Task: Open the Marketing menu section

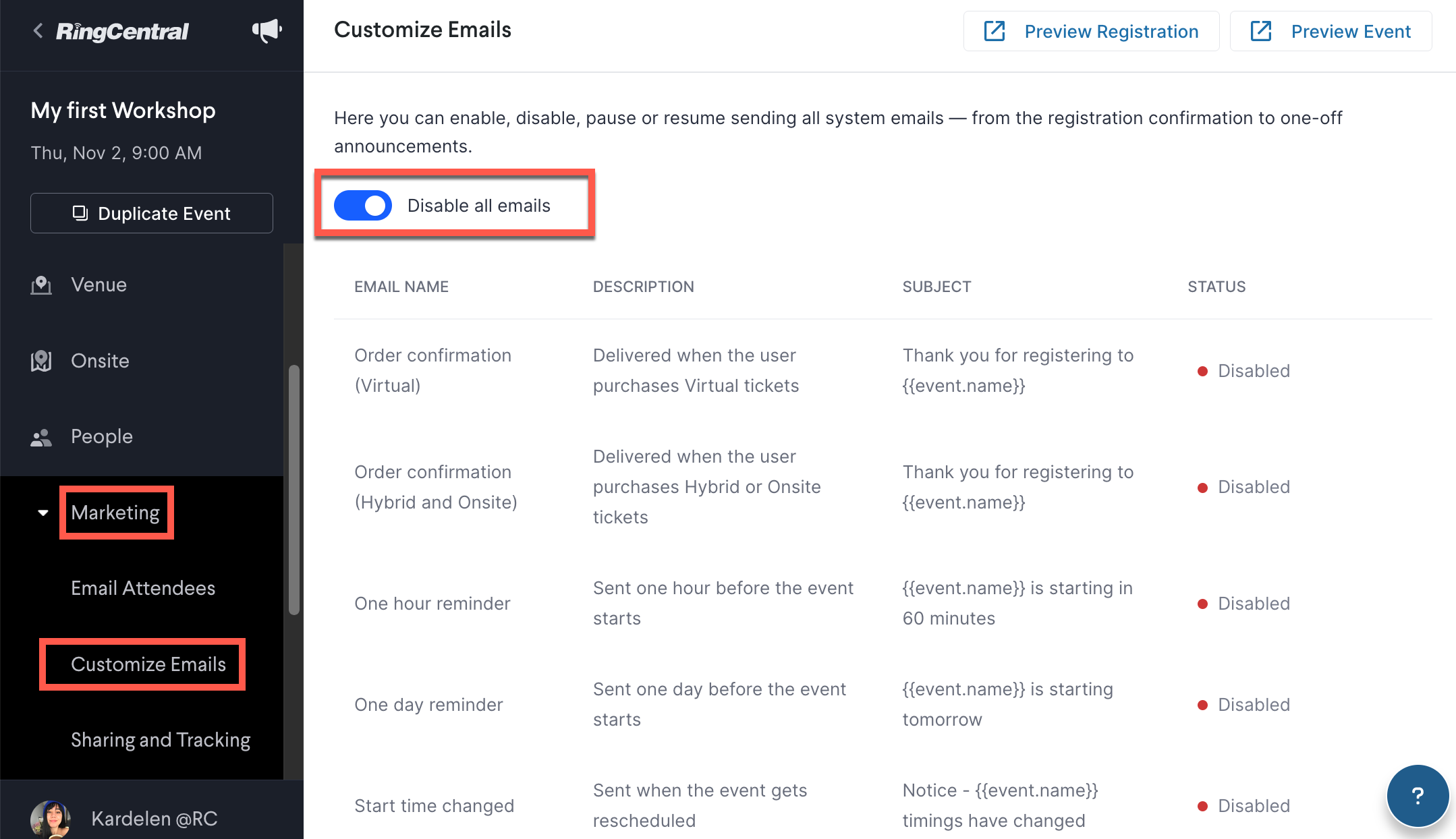Action: (x=115, y=513)
